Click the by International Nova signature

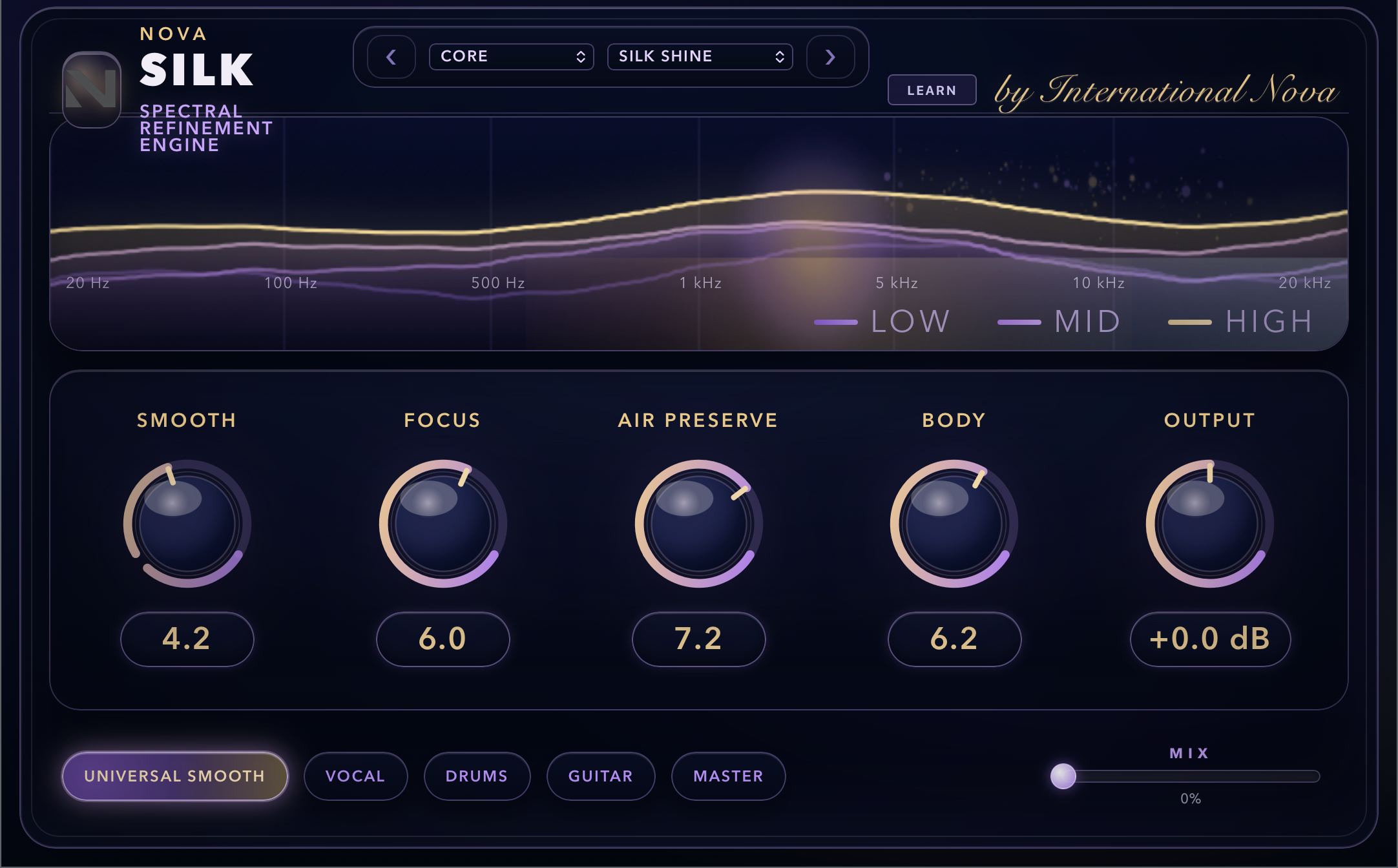point(1165,92)
